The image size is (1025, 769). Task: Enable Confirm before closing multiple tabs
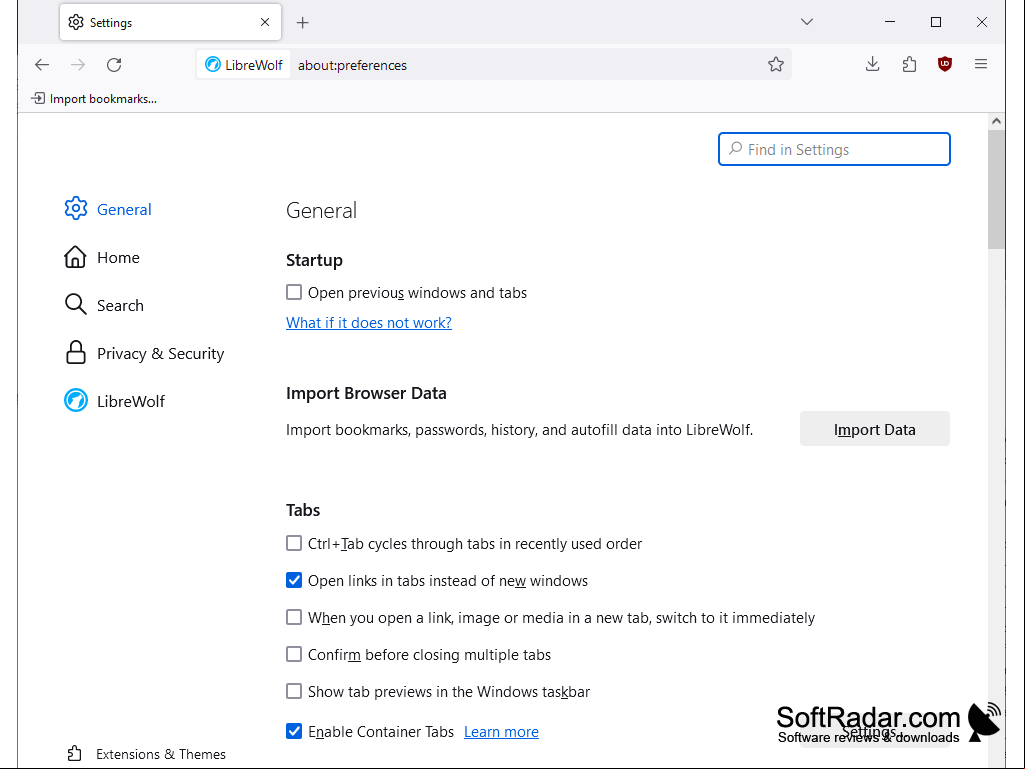[x=294, y=655]
